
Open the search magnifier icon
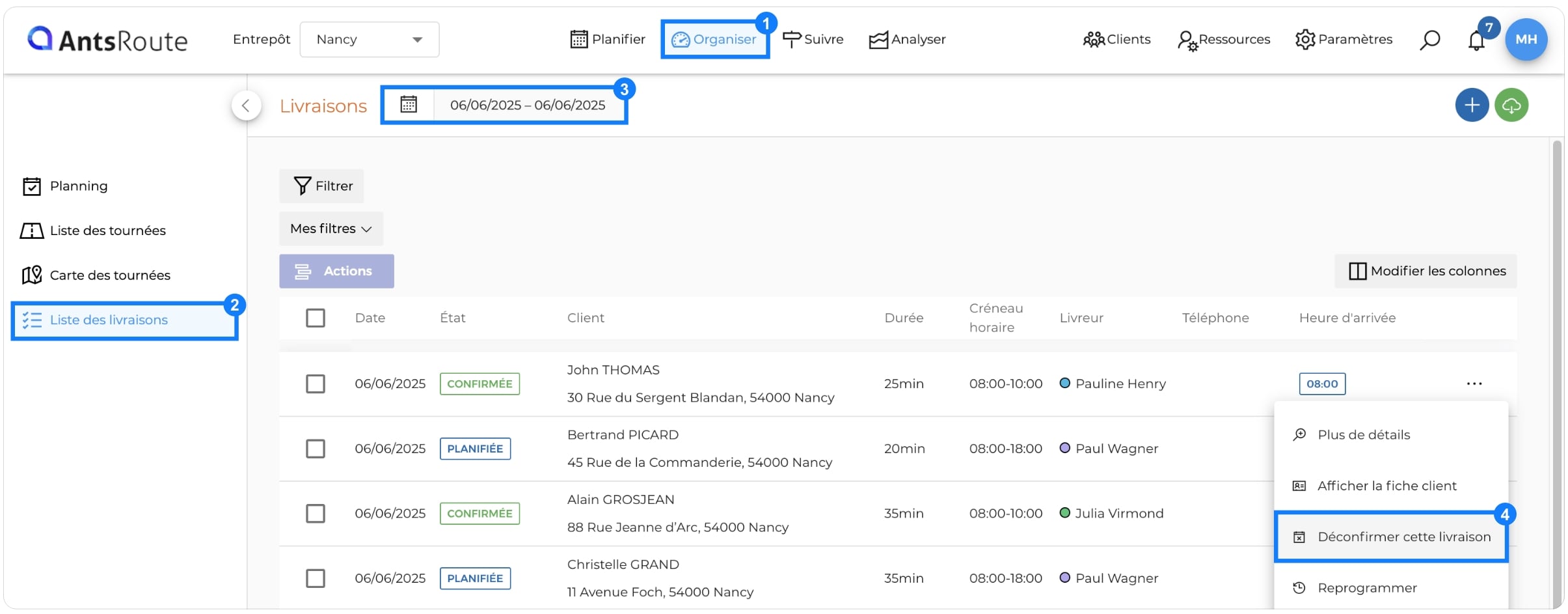tap(1429, 40)
